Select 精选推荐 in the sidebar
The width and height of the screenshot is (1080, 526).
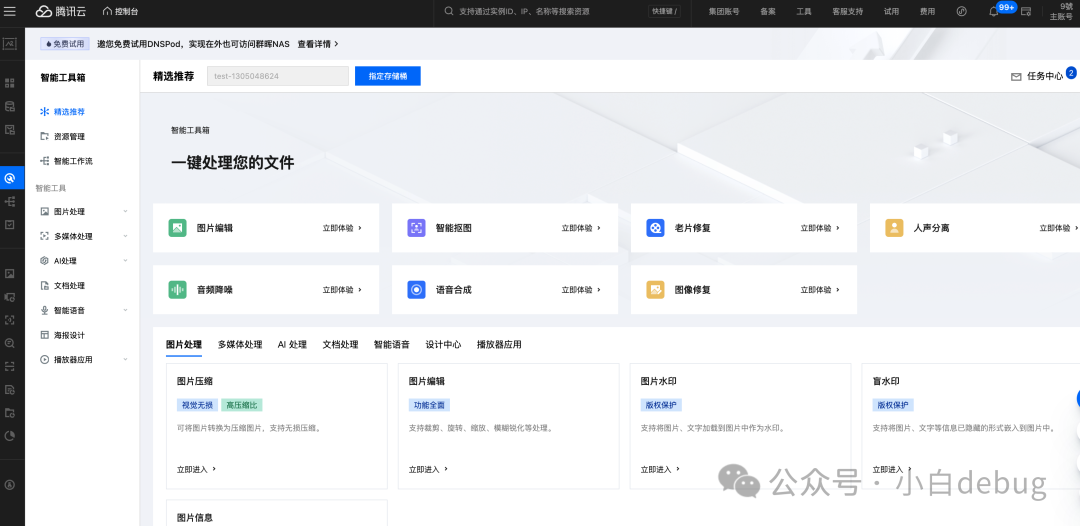pos(70,111)
